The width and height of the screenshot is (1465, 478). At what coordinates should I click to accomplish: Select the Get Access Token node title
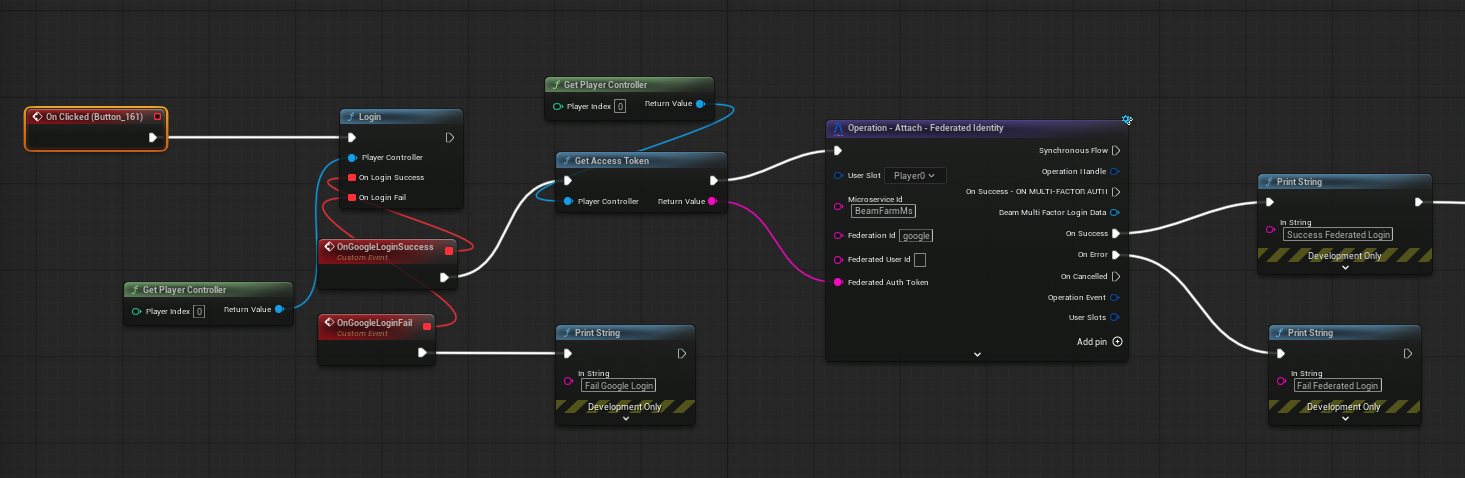click(612, 161)
